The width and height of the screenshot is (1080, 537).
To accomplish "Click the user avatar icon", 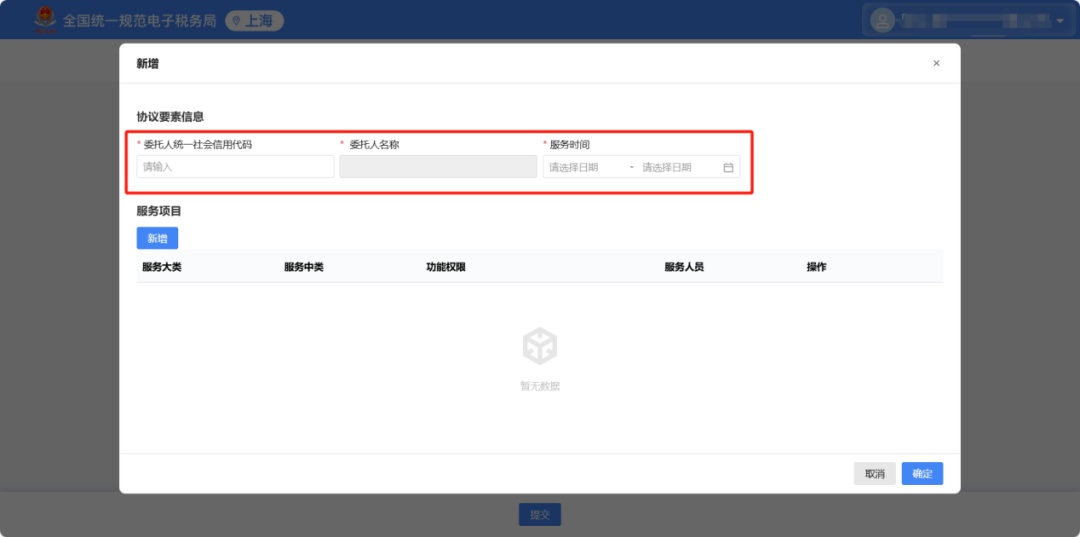I will 882,20.
